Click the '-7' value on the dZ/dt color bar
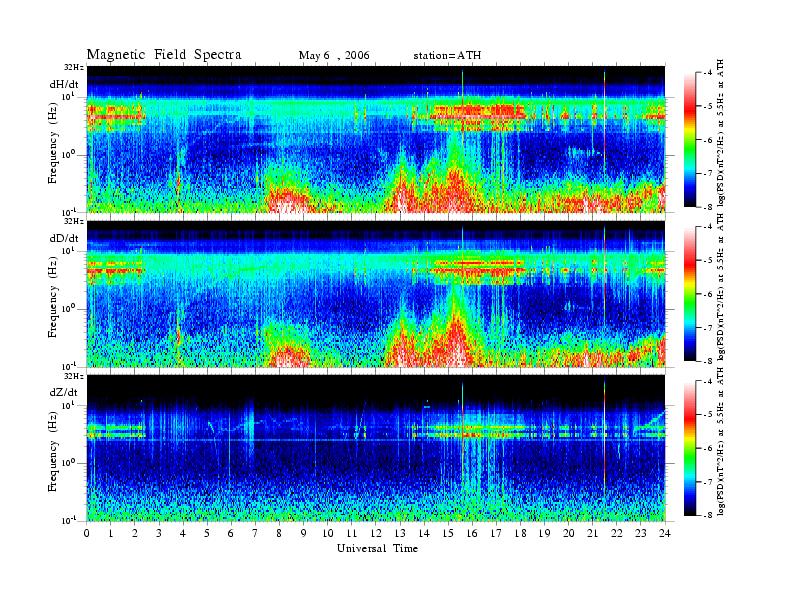This screenshot has height=612, width=792. click(x=707, y=482)
